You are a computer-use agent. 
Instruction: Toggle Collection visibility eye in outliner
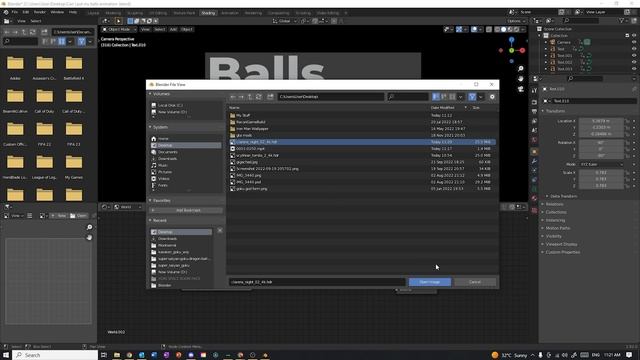(634, 36)
